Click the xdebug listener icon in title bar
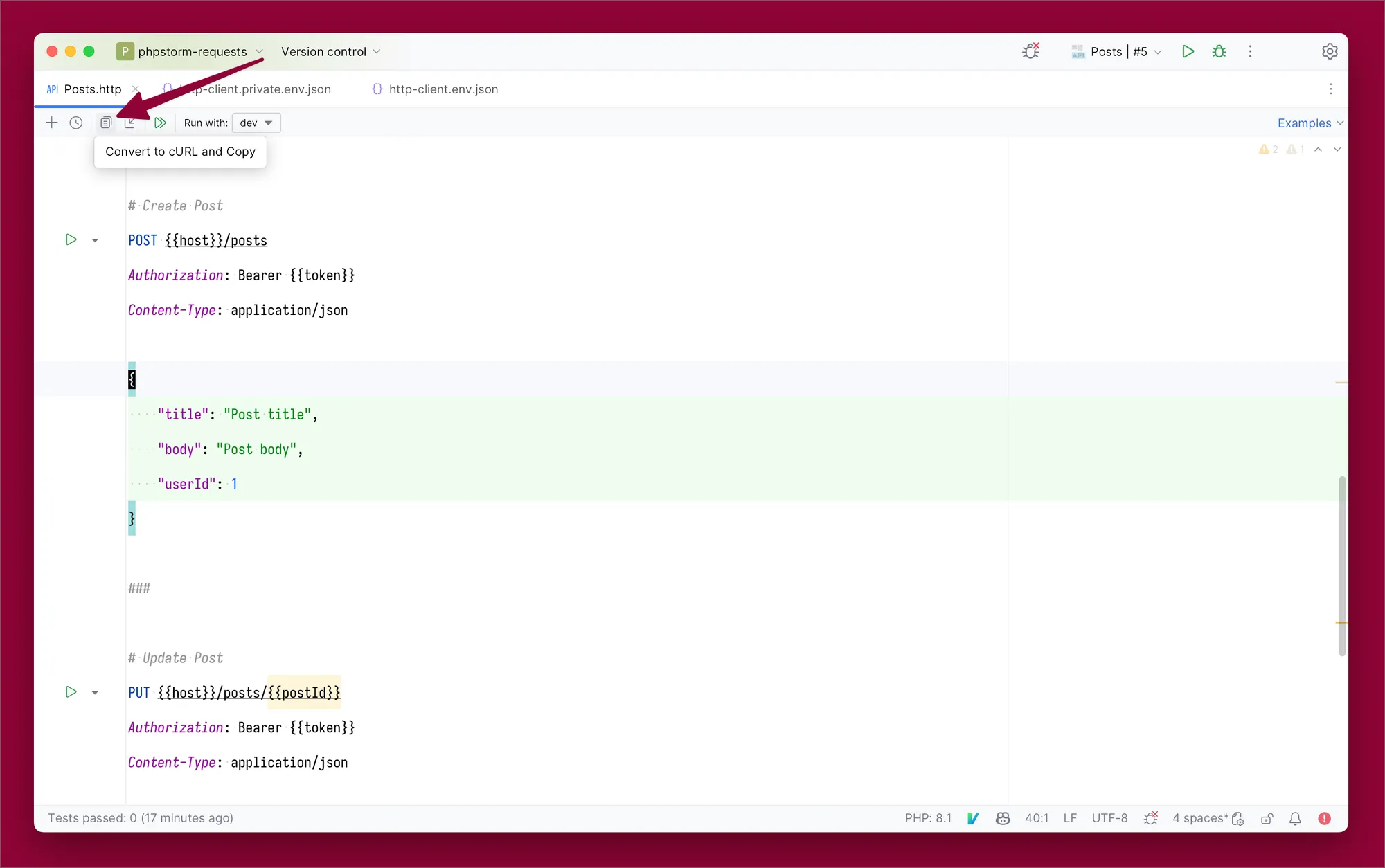The width and height of the screenshot is (1385, 868). click(1031, 51)
